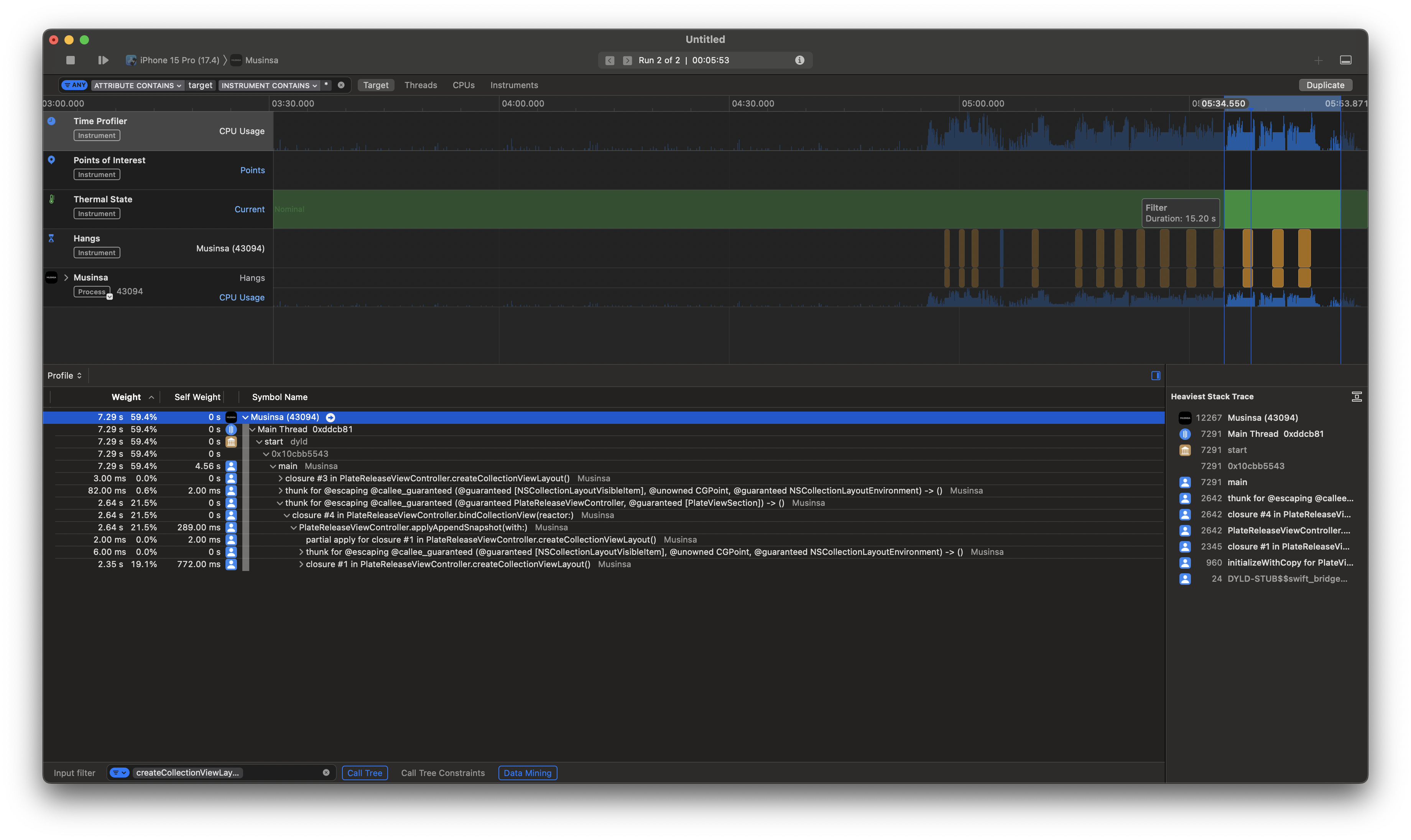Select the Target tab
This screenshot has width=1411, height=840.
(x=376, y=85)
